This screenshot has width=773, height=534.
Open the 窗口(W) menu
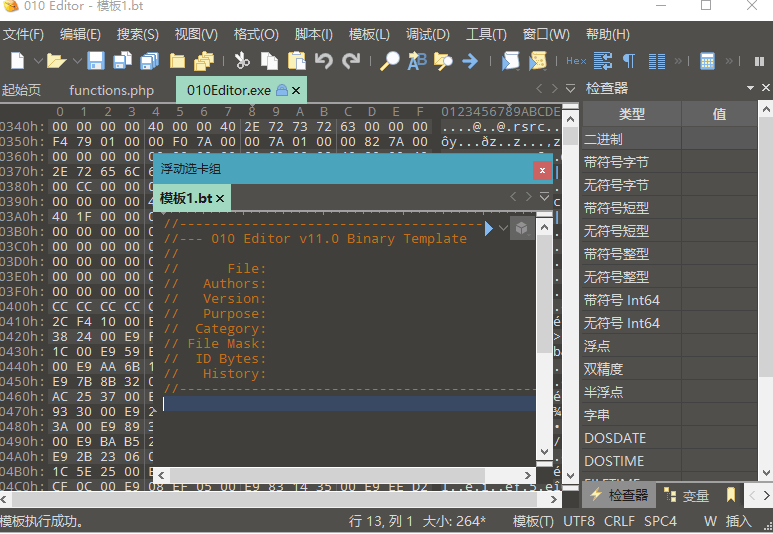[546, 35]
